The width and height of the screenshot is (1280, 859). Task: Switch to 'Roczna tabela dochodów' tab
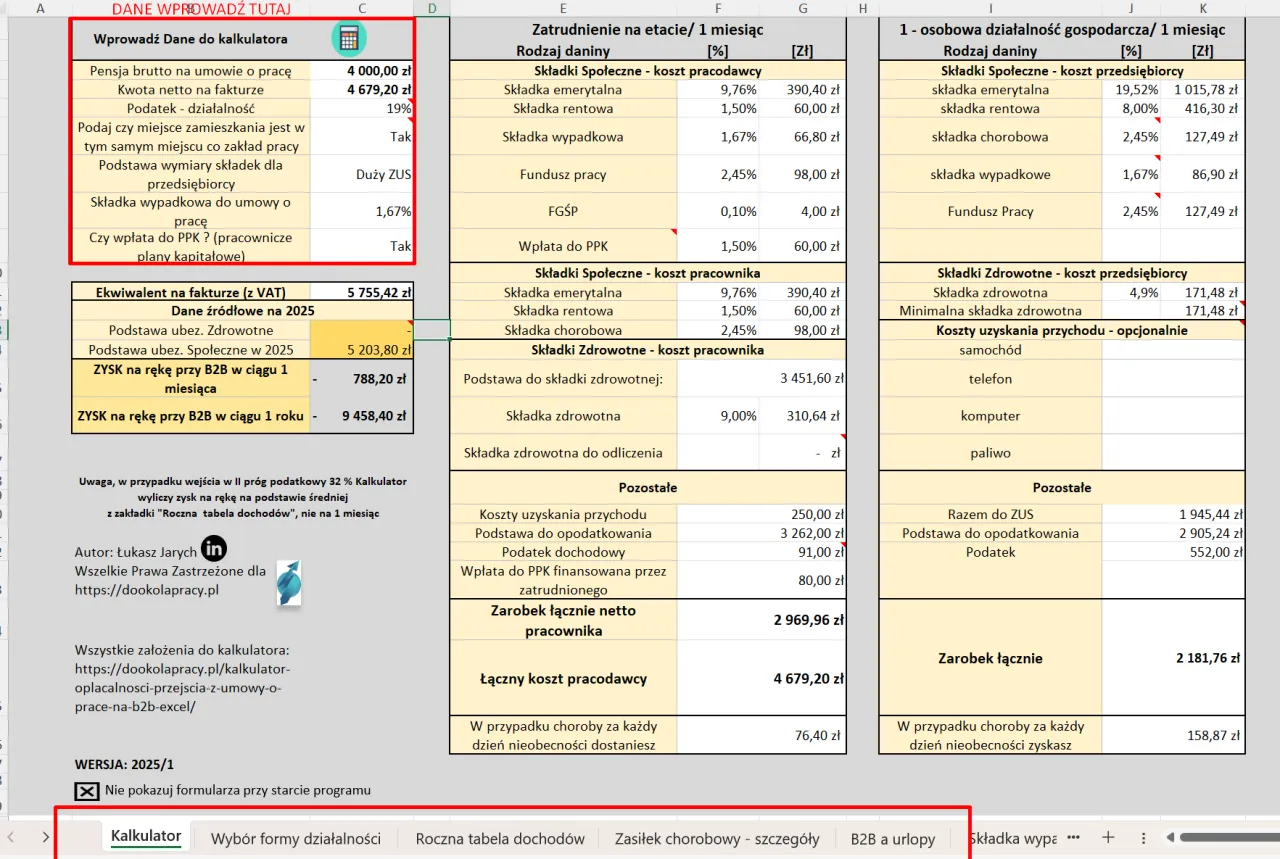coord(500,838)
